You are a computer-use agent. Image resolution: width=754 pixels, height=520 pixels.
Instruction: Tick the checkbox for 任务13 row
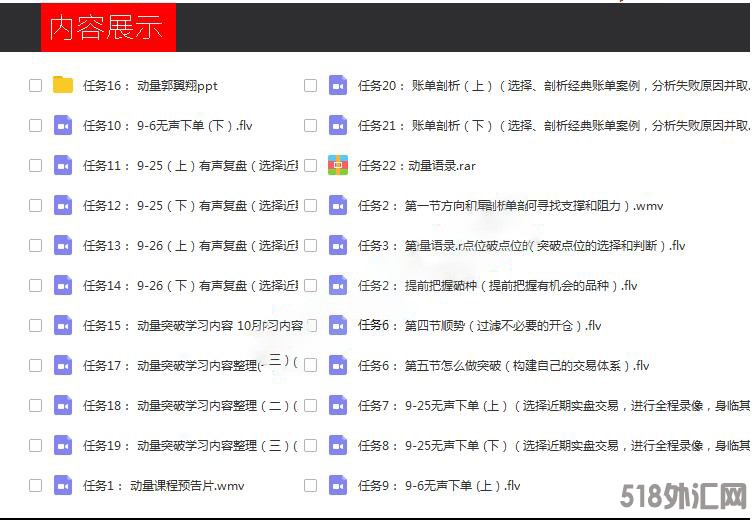coord(35,245)
